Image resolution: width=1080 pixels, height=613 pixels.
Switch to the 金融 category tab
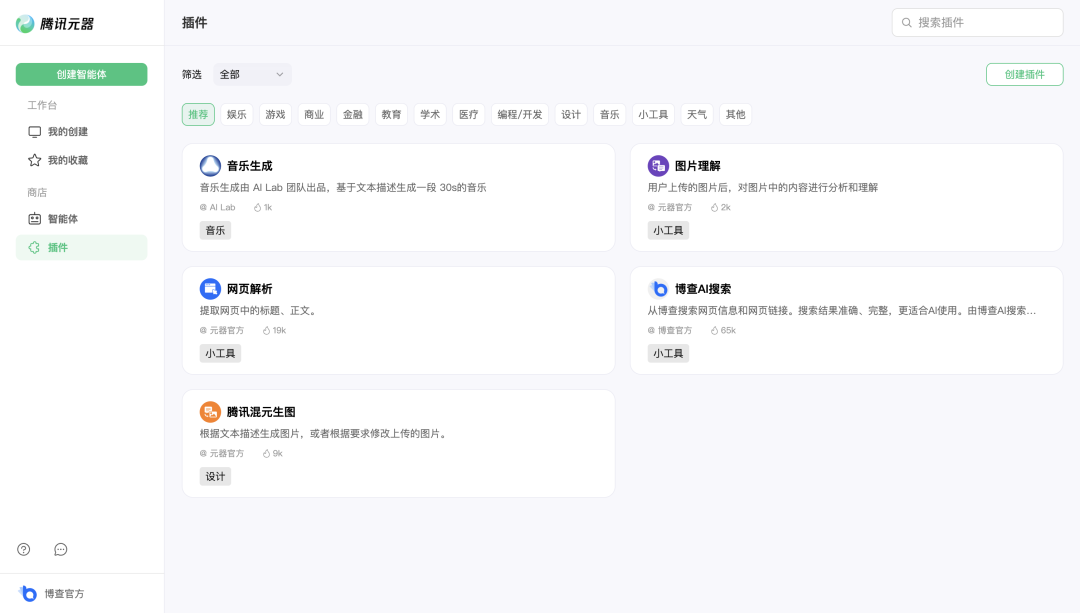353,114
